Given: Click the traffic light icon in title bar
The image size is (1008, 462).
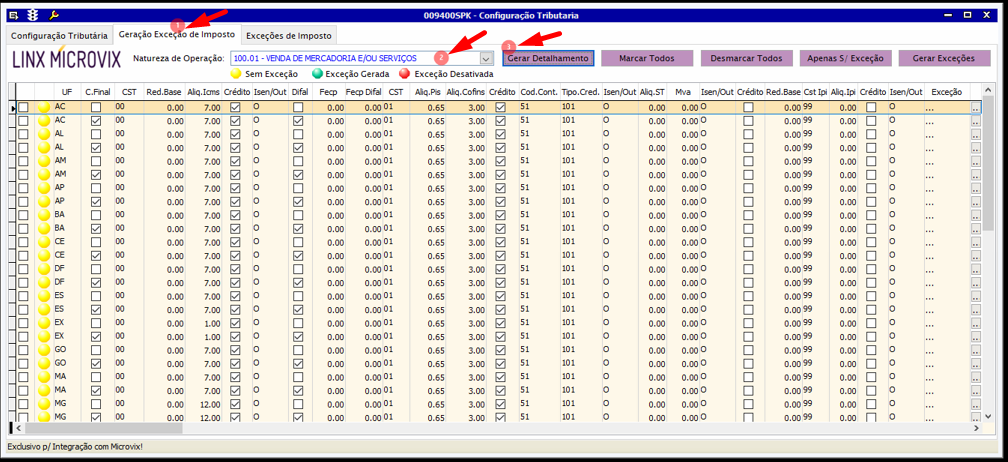Looking at the screenshot, I should pos(33,16).
